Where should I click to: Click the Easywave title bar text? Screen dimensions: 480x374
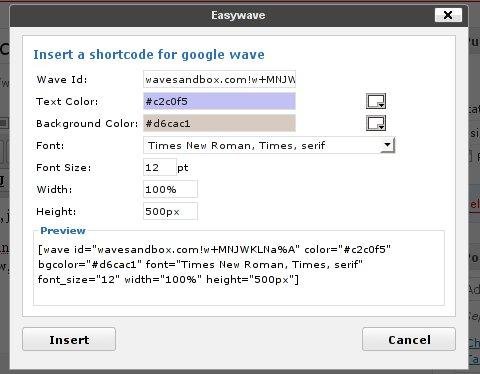tap(238, 15)
